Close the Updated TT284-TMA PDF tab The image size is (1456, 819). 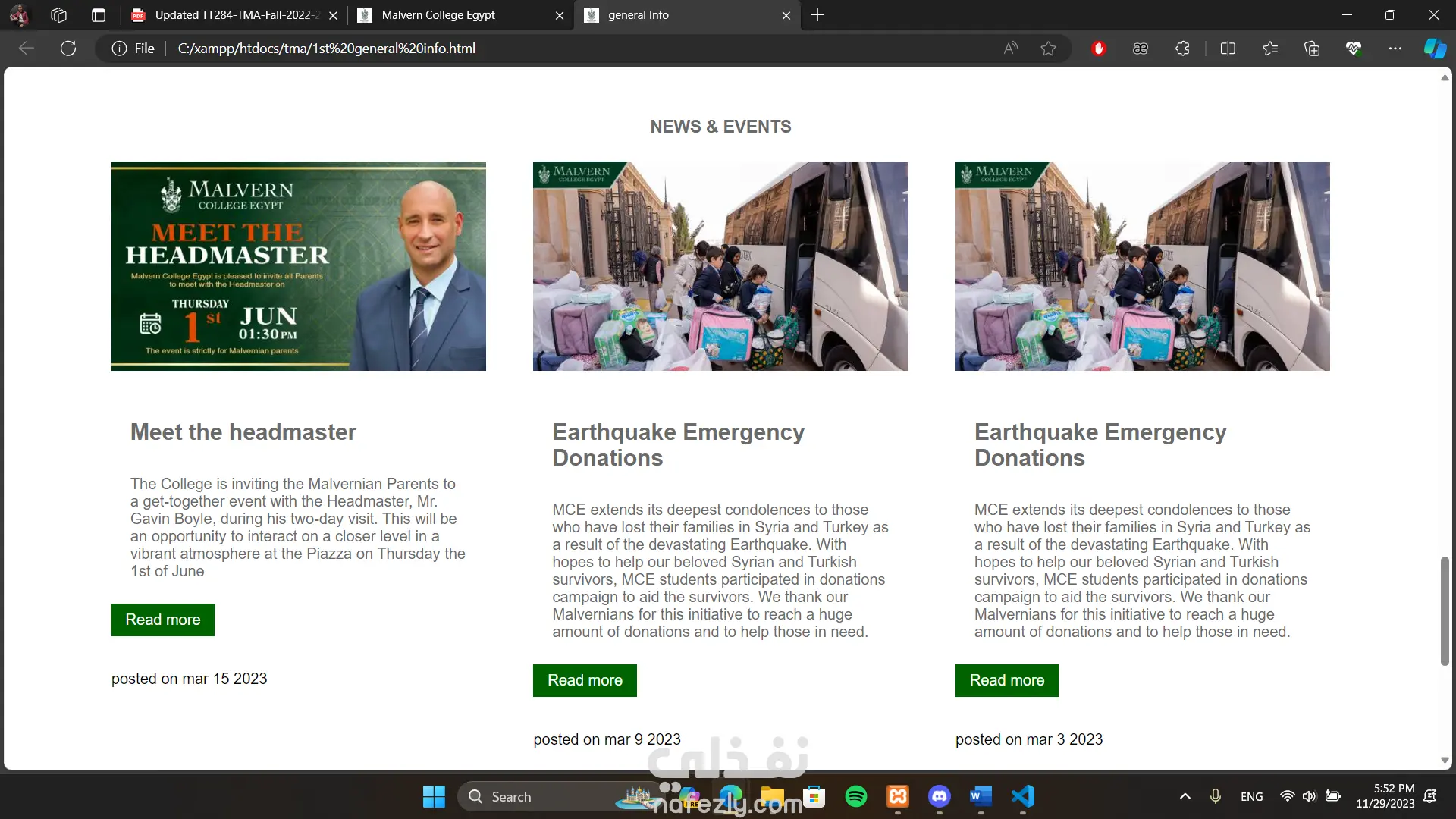pyautogui.click(x=333, y=15)
